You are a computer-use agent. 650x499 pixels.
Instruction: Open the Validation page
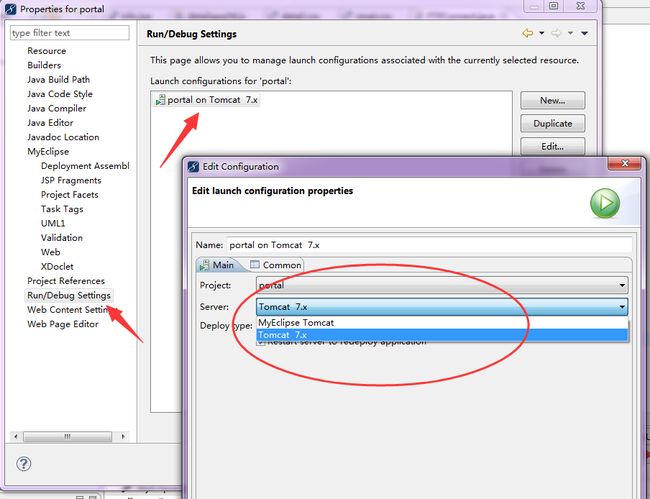click(x=62, y=238)
